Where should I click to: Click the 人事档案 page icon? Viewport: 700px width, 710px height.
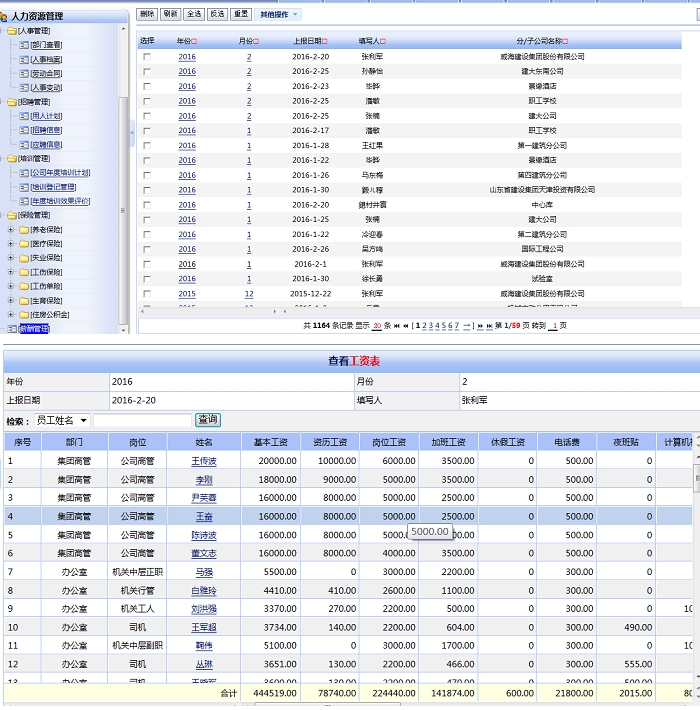tap(24, 59)
